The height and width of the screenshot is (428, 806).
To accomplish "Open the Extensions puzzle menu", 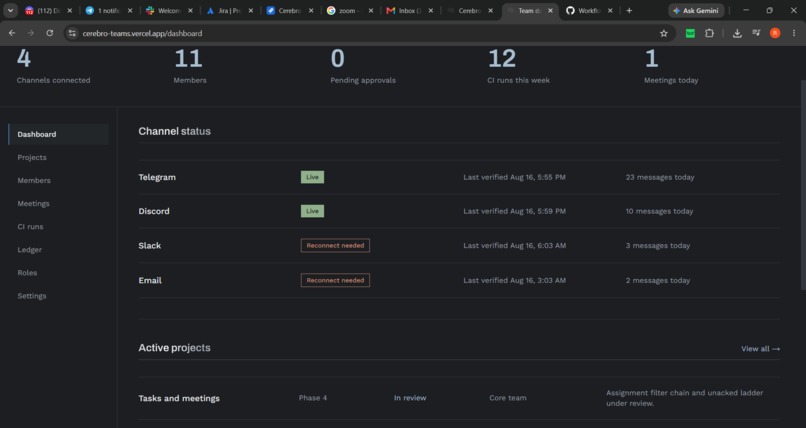I will [709, 33].
